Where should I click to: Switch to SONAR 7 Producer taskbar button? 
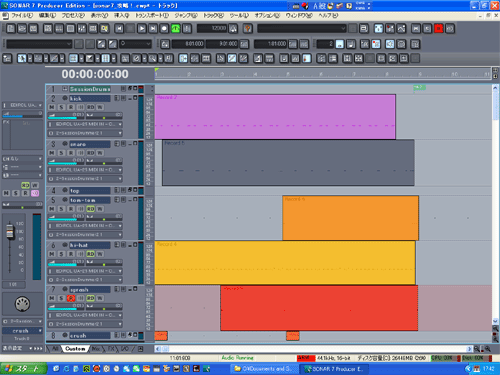tap(335, 369)
